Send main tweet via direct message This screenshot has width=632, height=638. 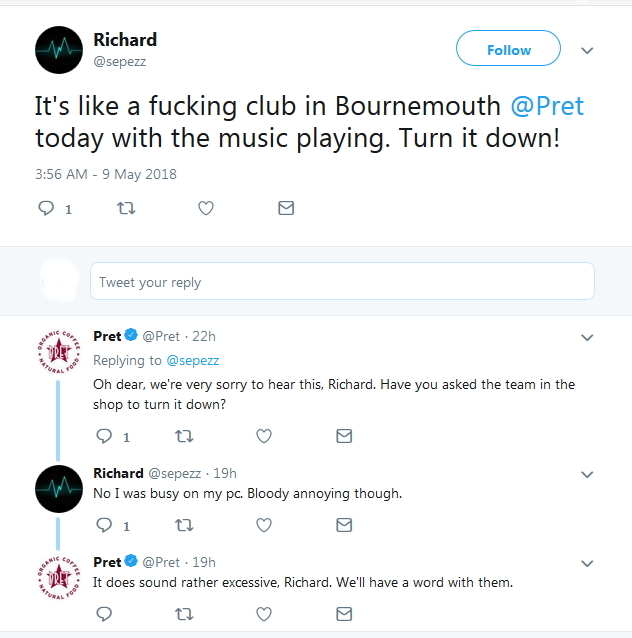286,208
